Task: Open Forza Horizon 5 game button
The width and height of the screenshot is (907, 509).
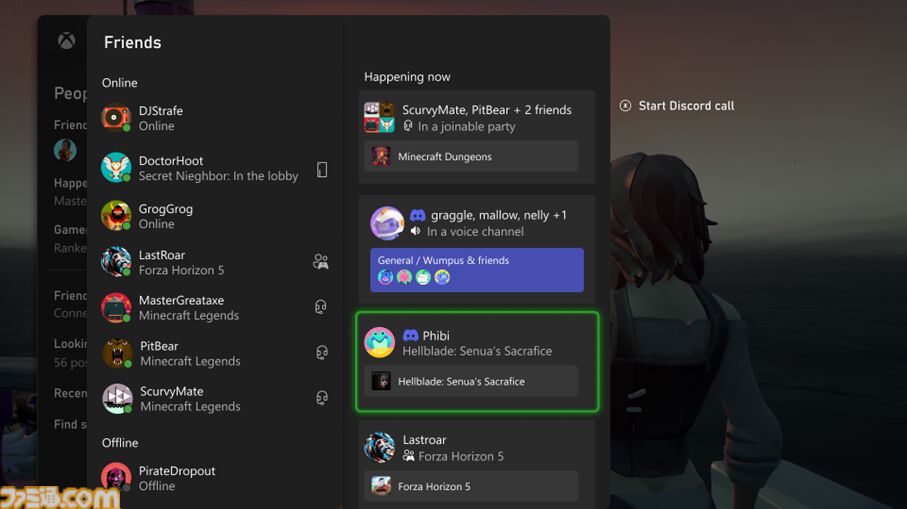Action: coord(471,486)
